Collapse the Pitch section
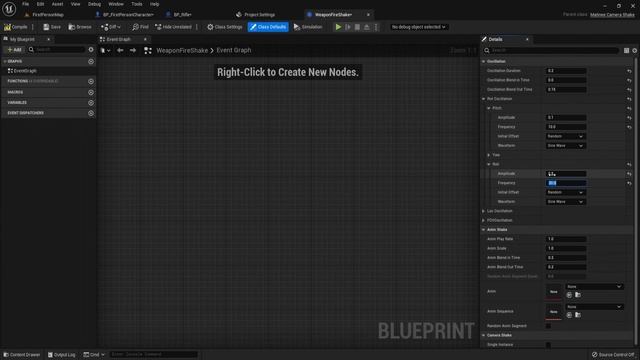640x360 pixels. pos(489,108)
